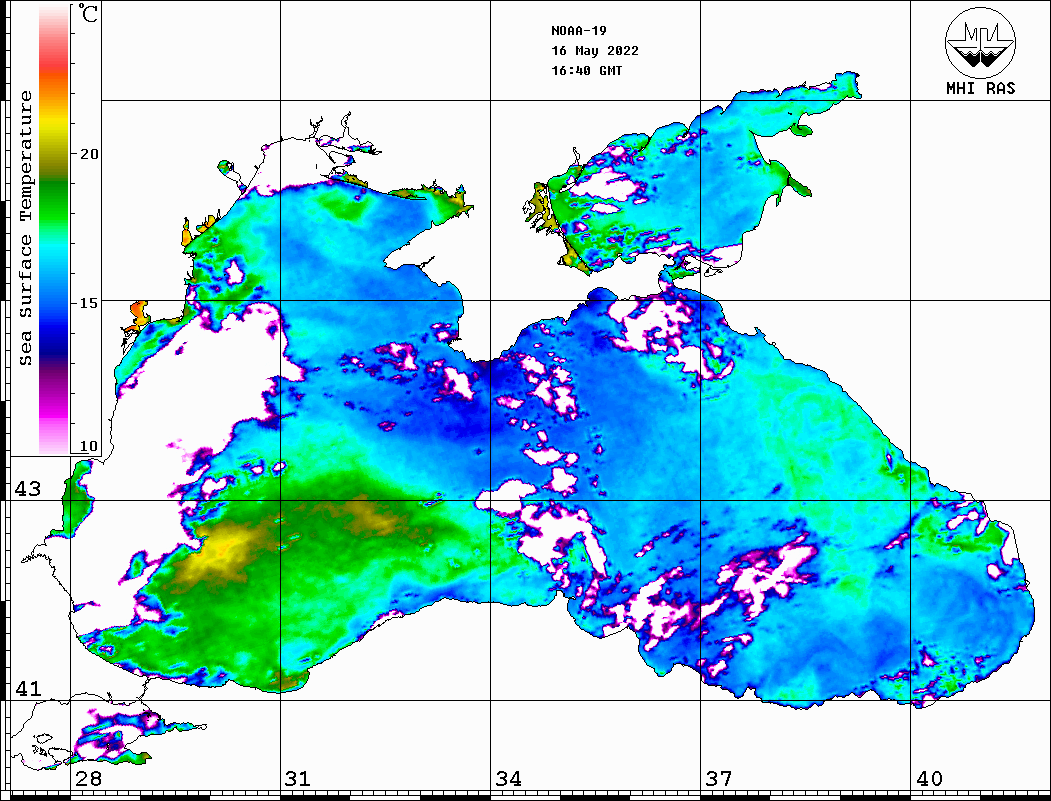Click the longitude label '34'
This screenshot has width=1051, height=801.
[508, 778]
